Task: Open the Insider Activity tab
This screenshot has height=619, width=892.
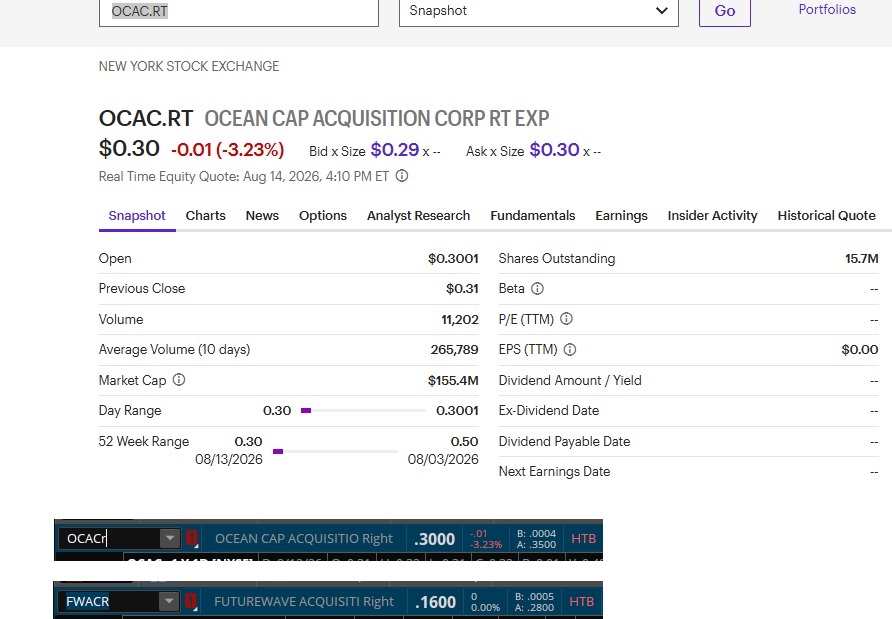Action: pos(712,216)
